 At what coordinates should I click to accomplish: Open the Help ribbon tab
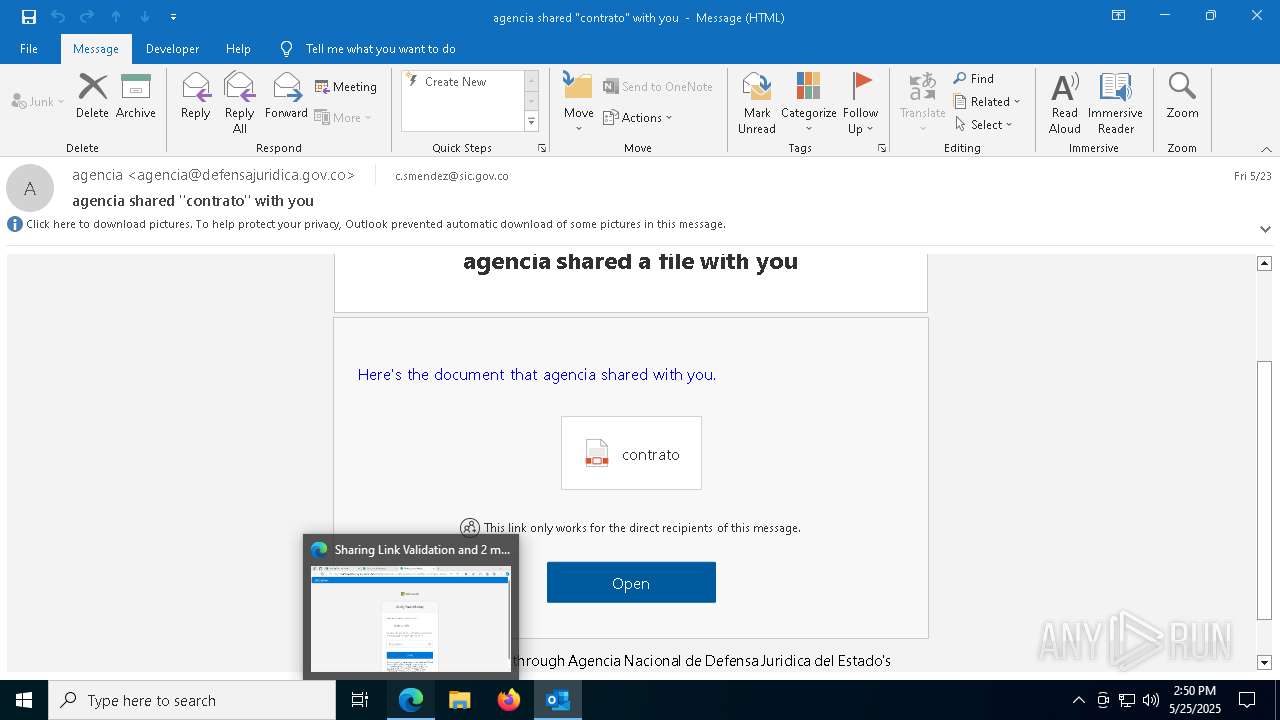[x=238, y=48]
